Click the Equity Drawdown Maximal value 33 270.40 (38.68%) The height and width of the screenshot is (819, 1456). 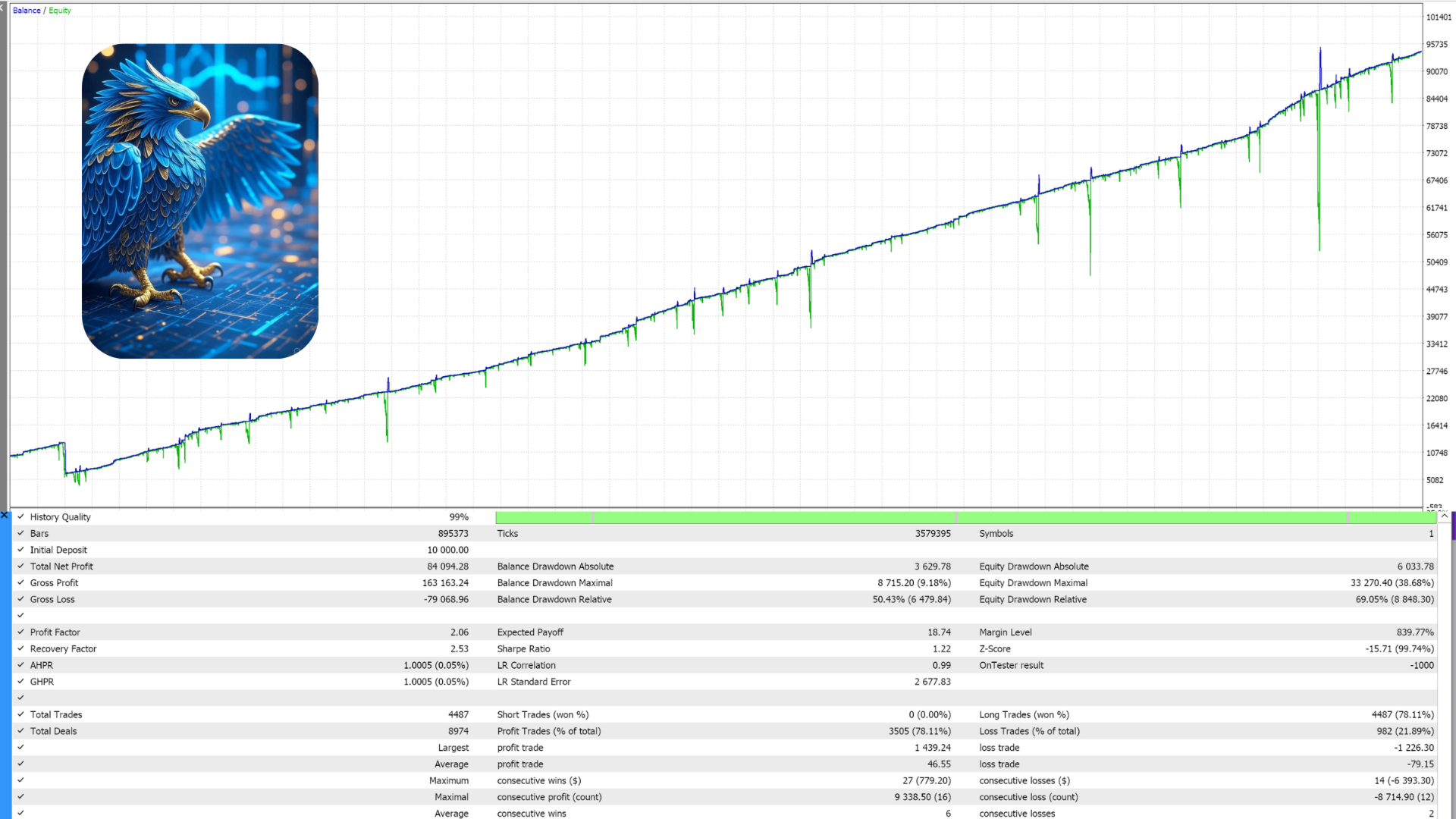click(1392, 583)
